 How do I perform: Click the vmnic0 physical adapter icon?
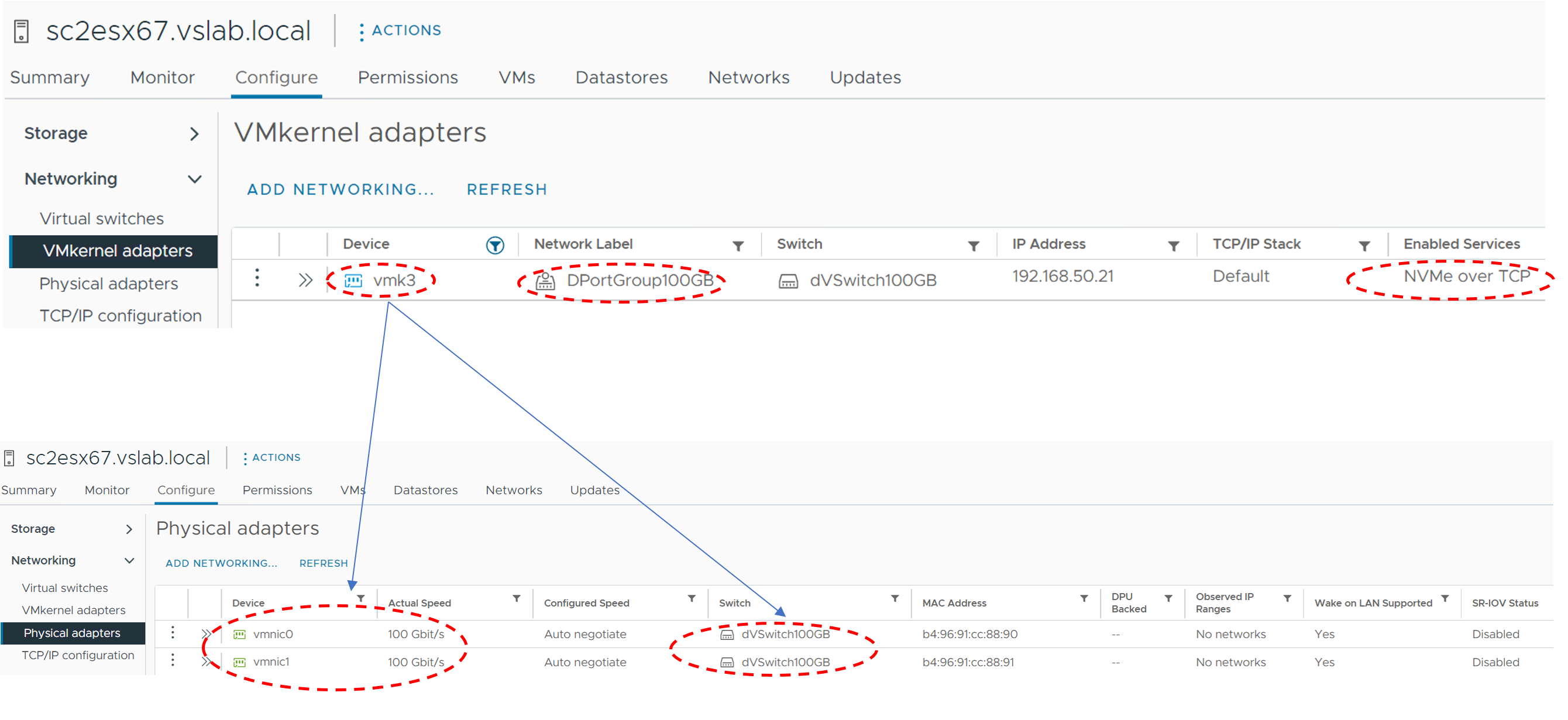[x=240, y=635]
